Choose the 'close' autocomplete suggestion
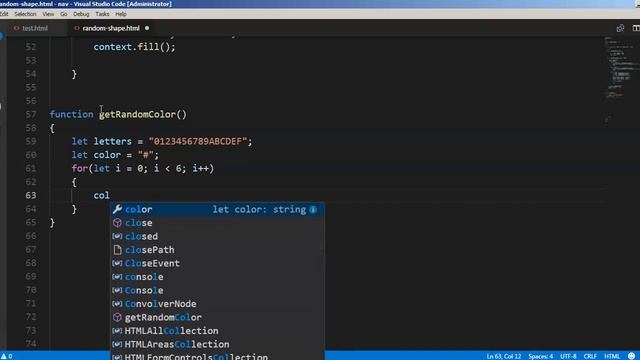The image size is (640, 360). point(218,223)
